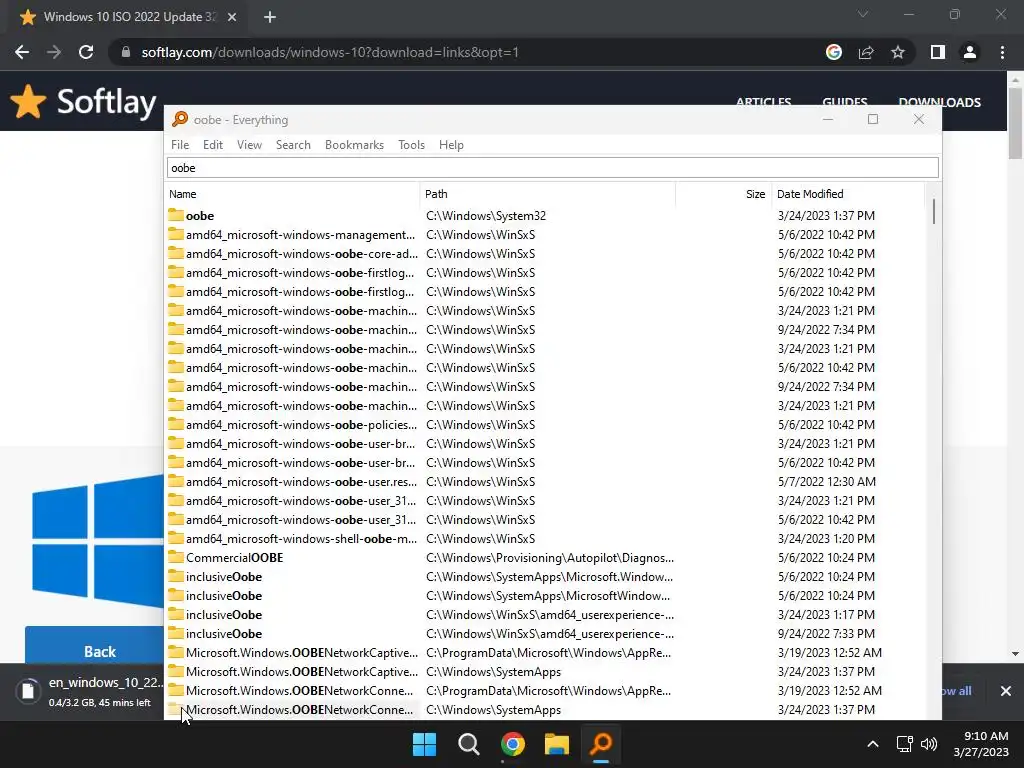Click Chrome page scrollbar up arrow
This screenshot has height=768, width=1024.
click(x=1015, y=79)
